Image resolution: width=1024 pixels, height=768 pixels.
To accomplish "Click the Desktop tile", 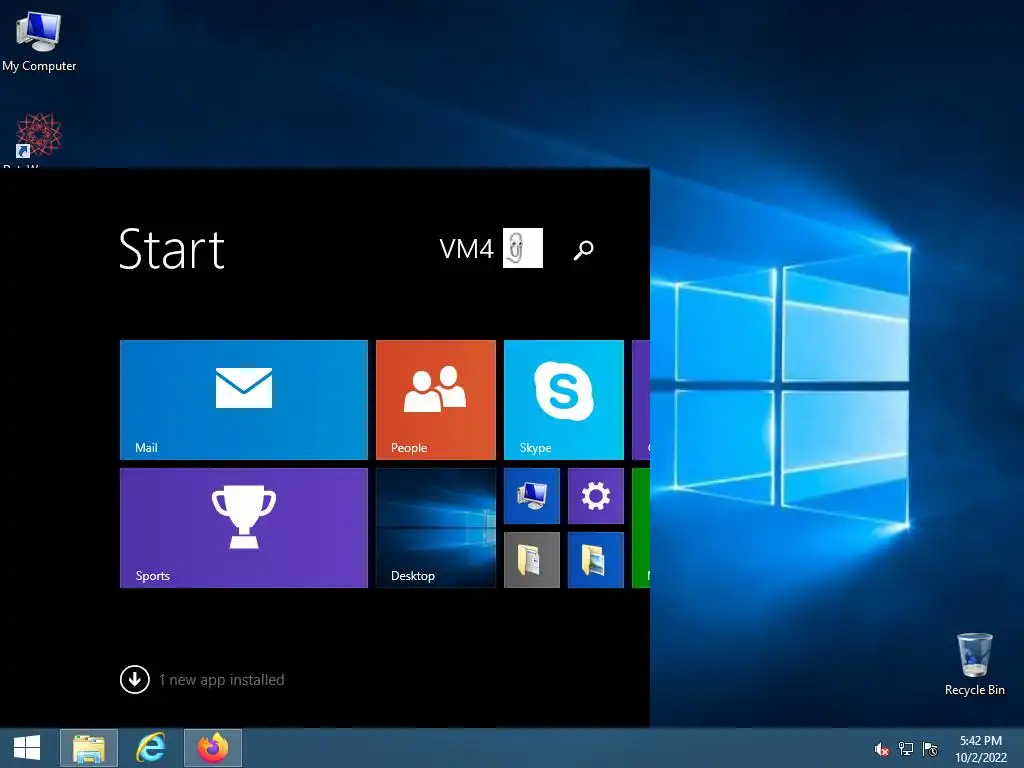I will tap(436, 528).
